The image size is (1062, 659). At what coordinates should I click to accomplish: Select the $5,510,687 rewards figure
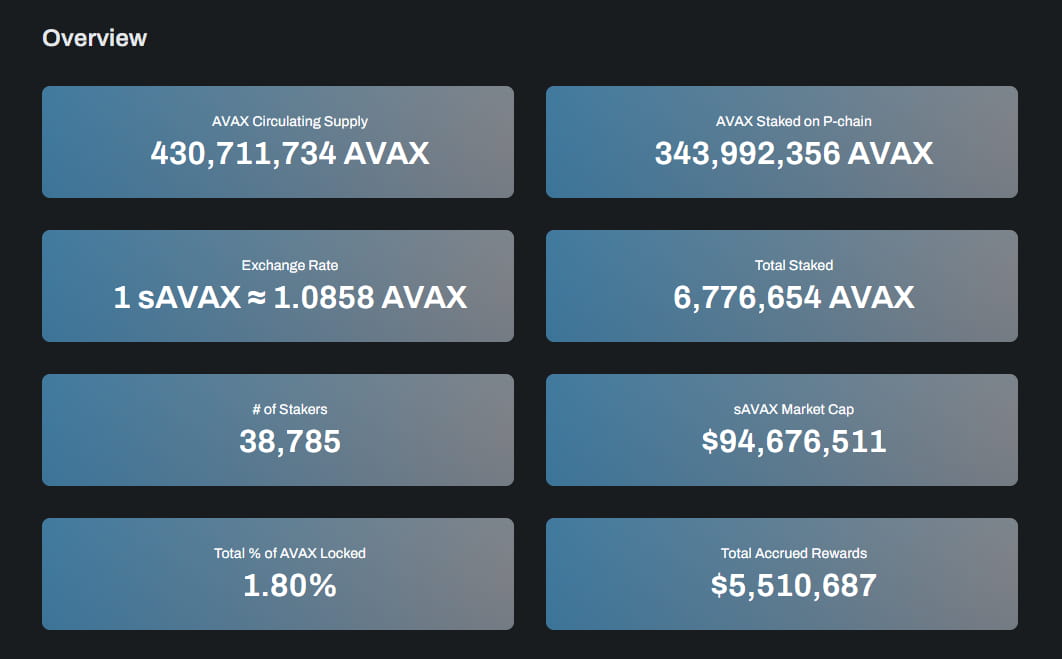[792, 586]
